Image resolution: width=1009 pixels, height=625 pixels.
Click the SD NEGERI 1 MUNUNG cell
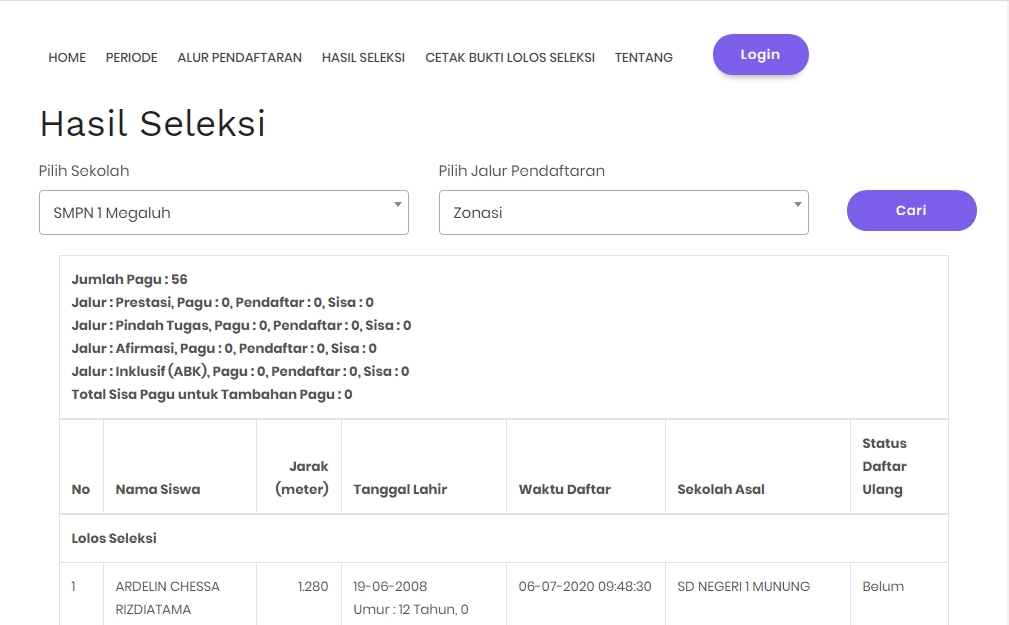pos(743,586)
